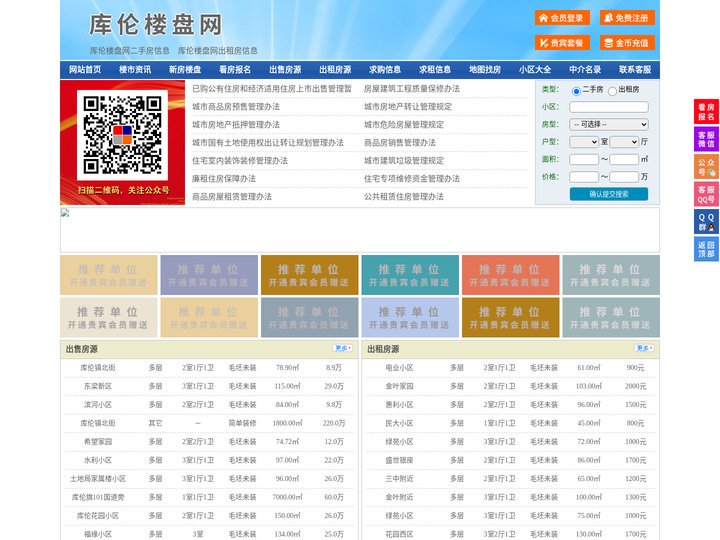Open the 希望家园 sale listing
Image resolution: width=720 pixels, height=540 pixels.
click(98, 442)
